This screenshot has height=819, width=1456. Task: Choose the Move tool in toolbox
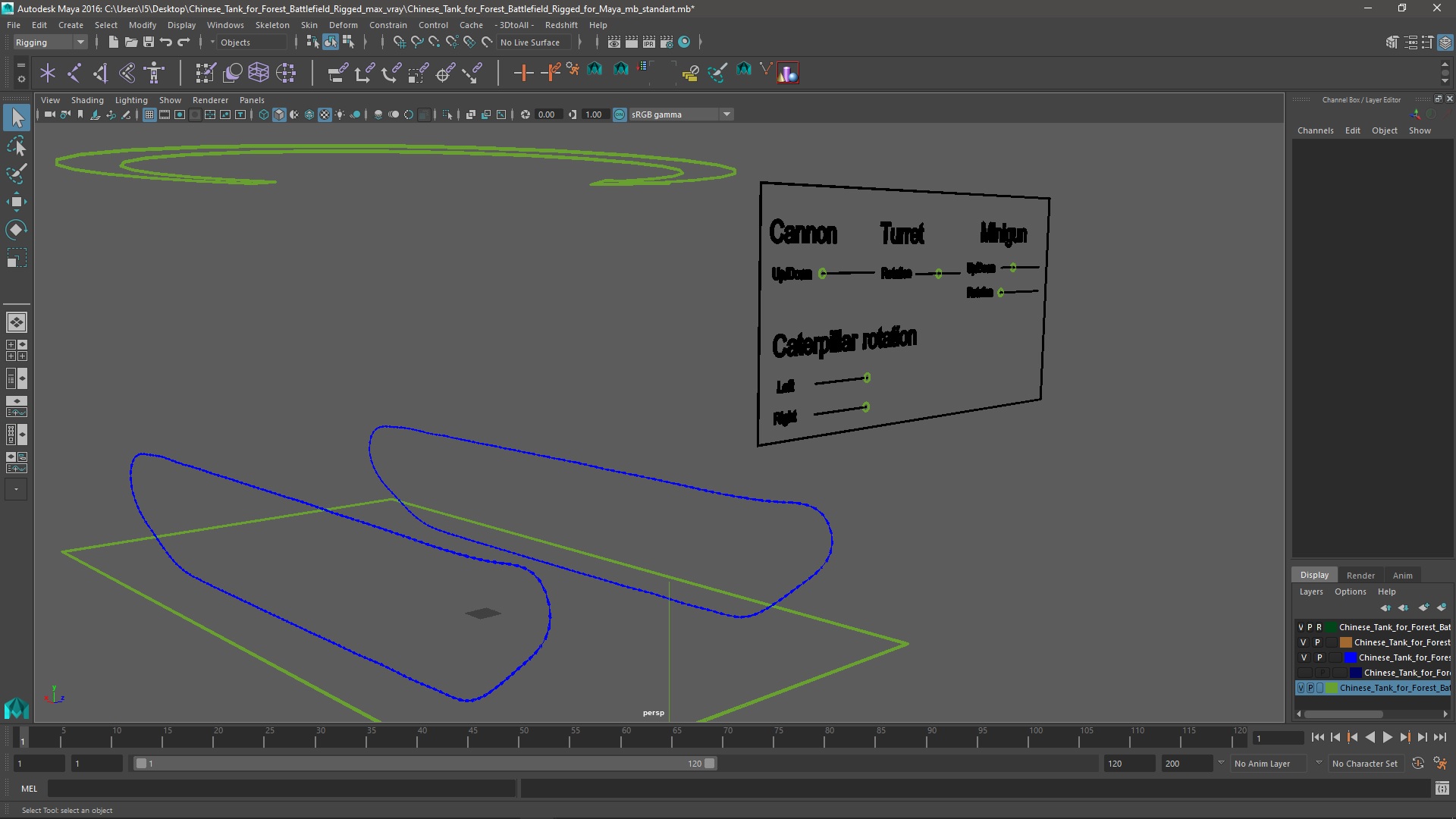pyautogui.click(x=17, y=202)
